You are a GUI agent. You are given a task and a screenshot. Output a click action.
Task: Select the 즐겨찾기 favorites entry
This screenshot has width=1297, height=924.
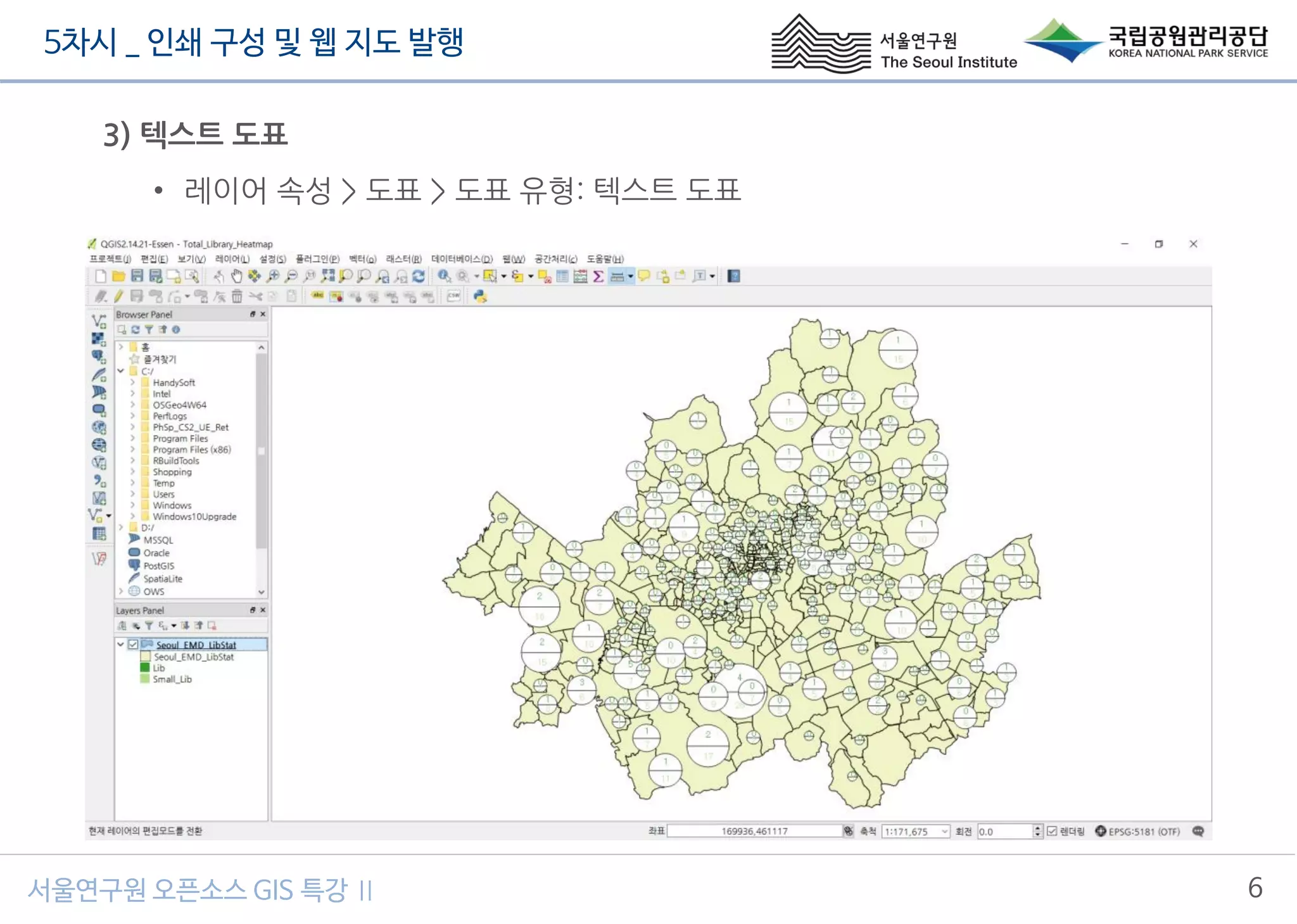coord(160,359)
